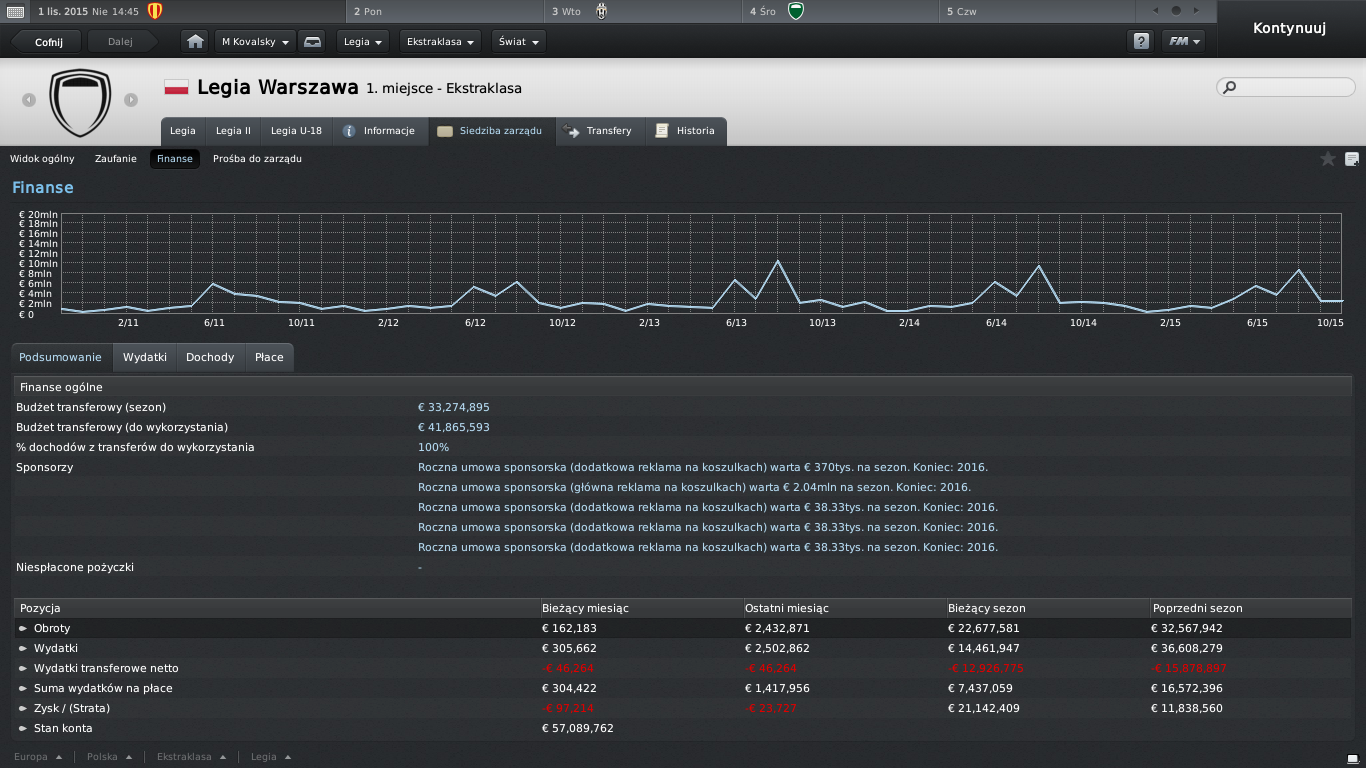Viewport: 1366px width, 768px height.
Task: Open the Legia breadcrumb menu at bottom
Action: [270, 757]
